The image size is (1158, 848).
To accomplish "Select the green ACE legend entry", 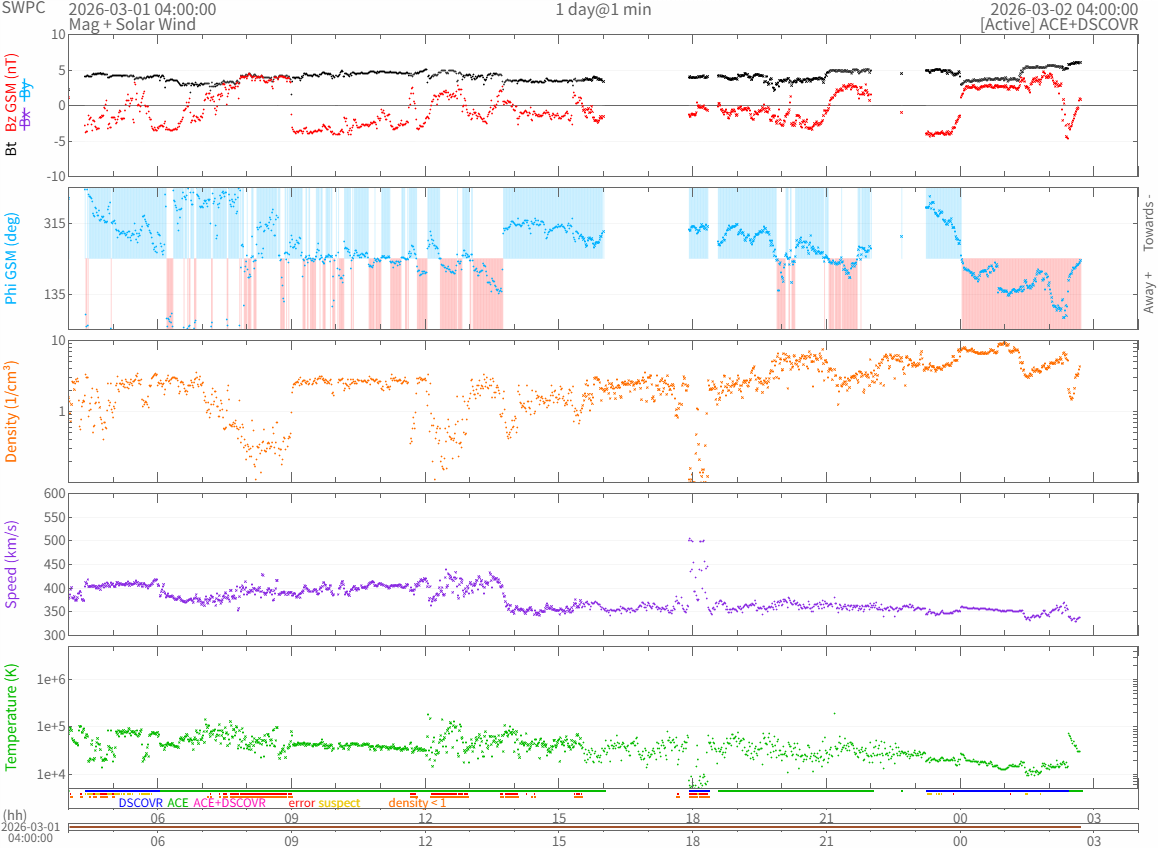I will [x=177, y=802].
